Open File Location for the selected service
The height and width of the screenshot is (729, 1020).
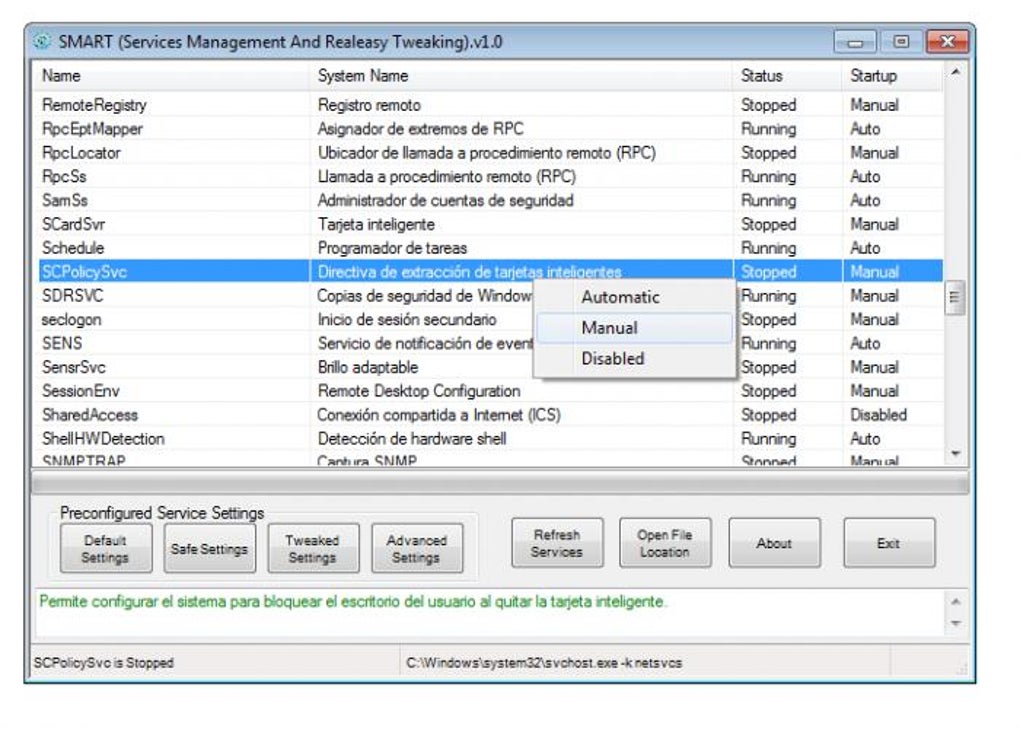[x=665, y=541]
